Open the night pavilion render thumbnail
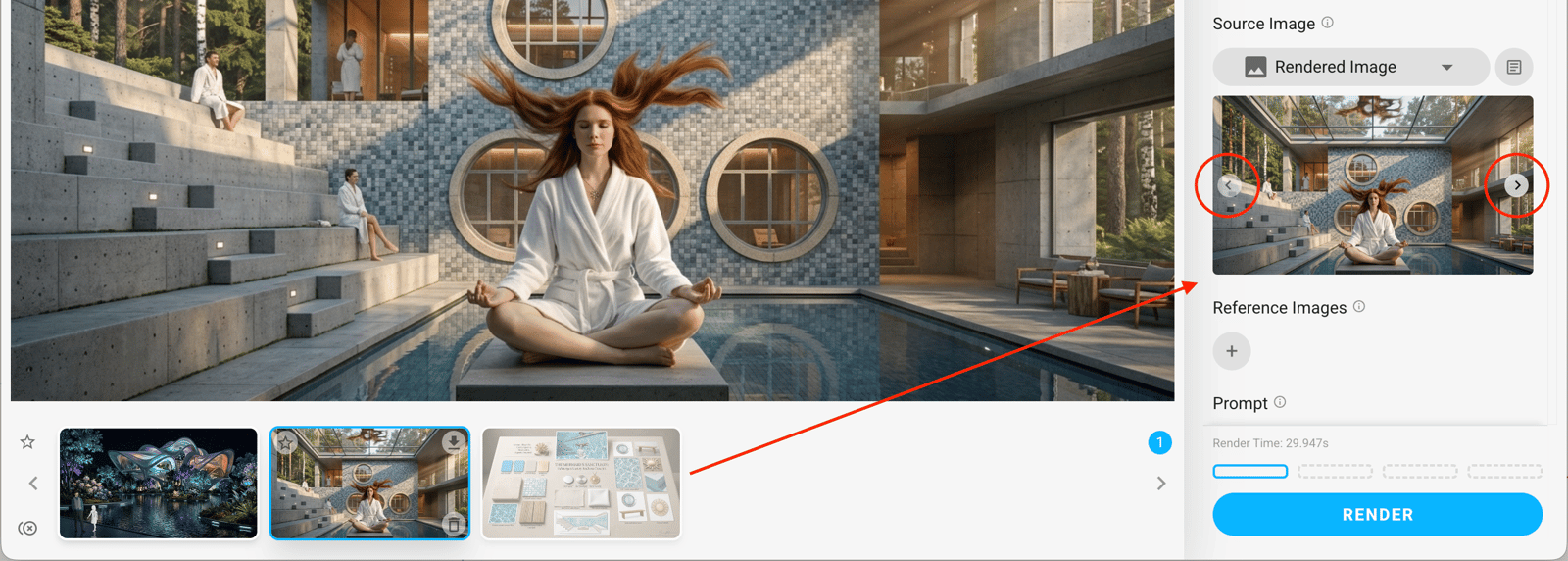1568x561 pixels. click(159, 484)
